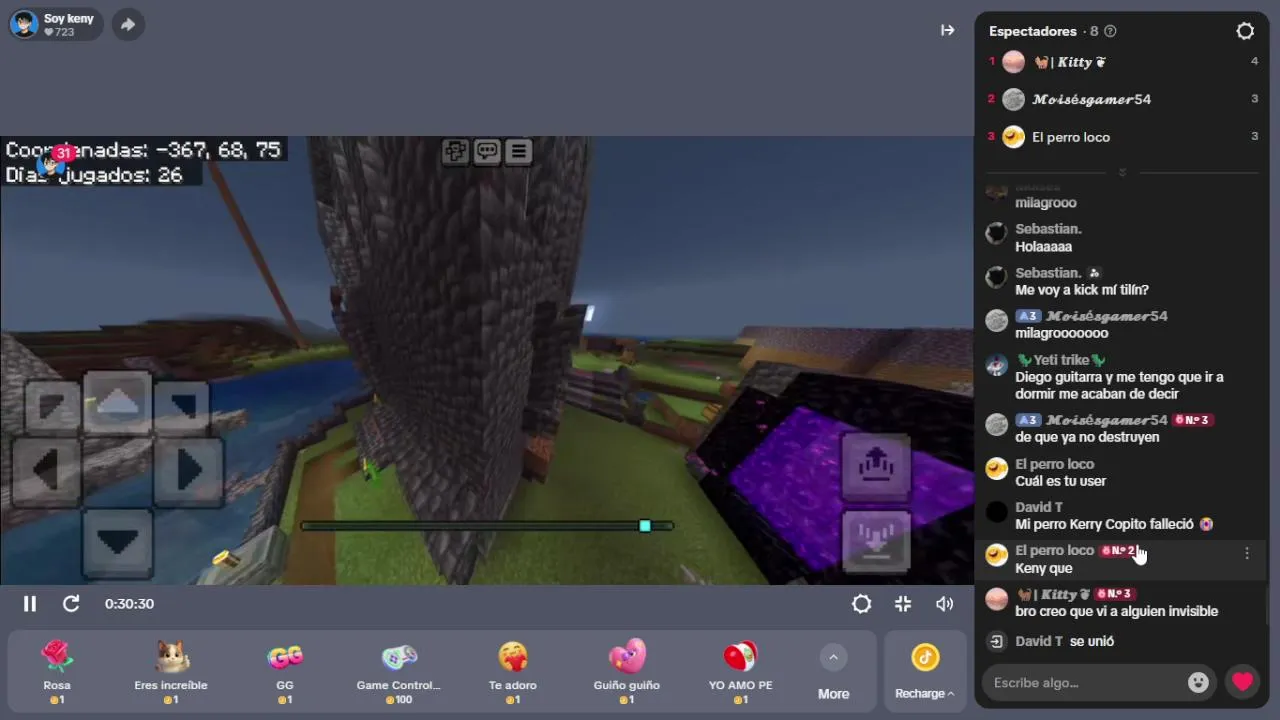Open Soy keny streamer profile avatar

pyautogui.click(x=24, y=24)
